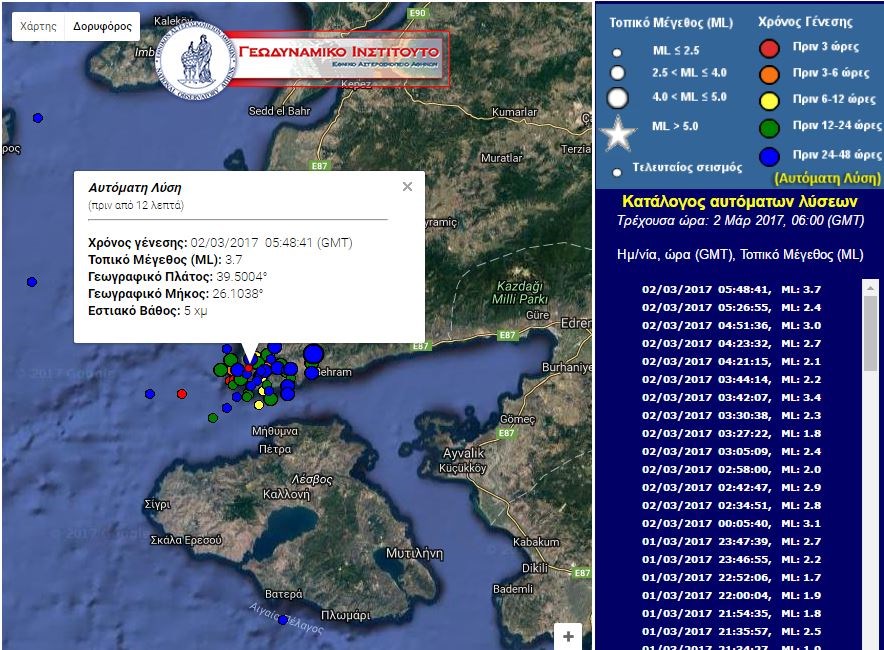Viewport: 884px width, 650px height.
Task: Click the red 'Πριν 3 ώρες' legend circle
Action: click(768, 48)
